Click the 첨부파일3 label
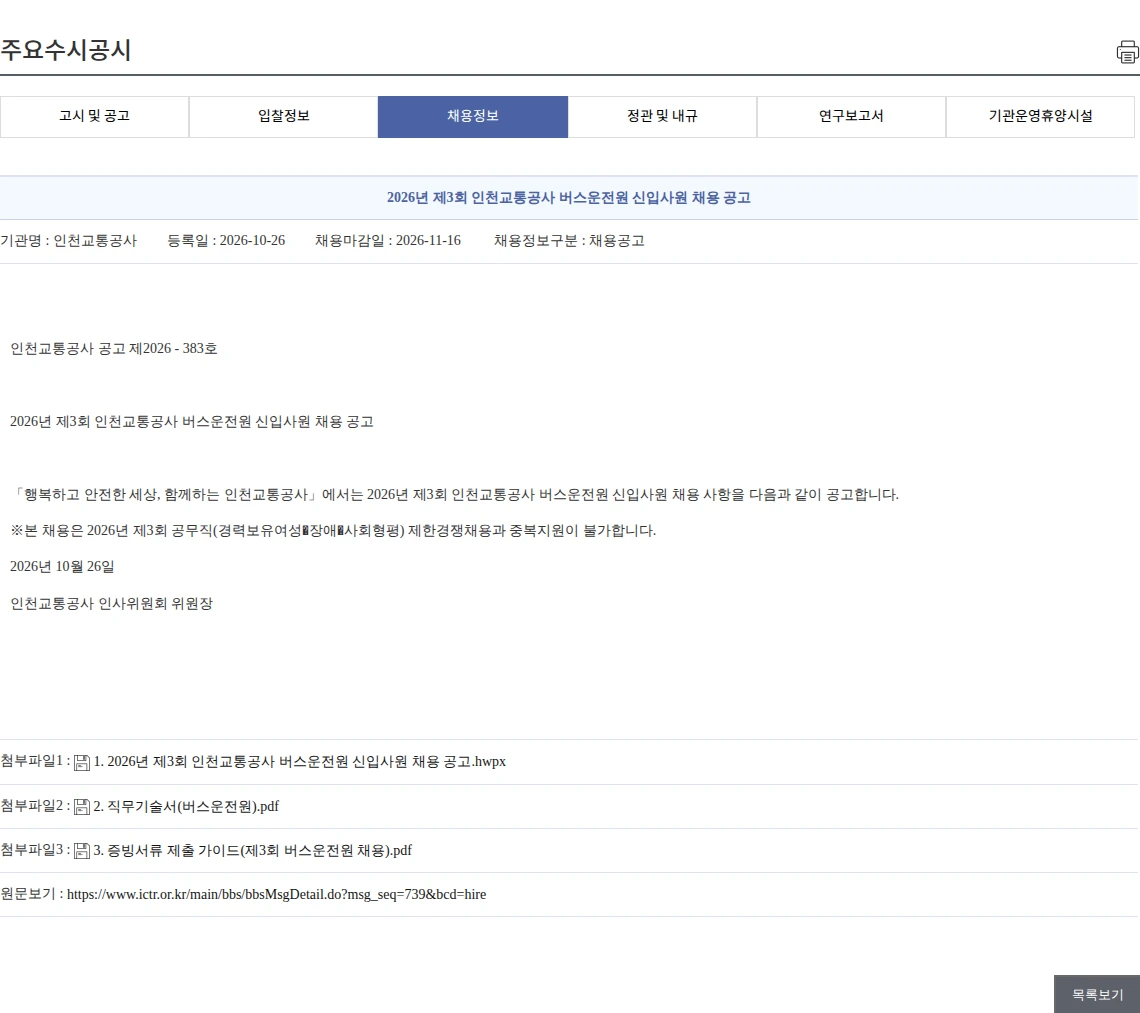 35,850
